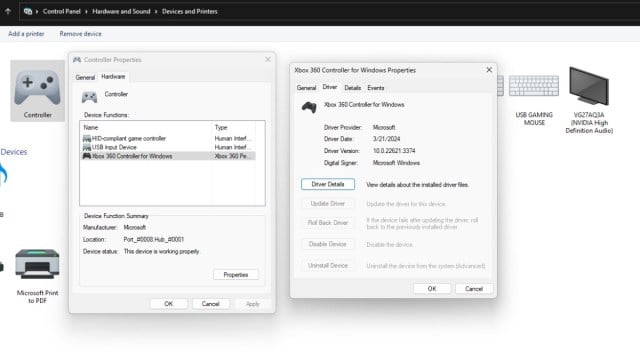Click the Control Panel icon in address bar
This screenshot has width=640, height=360.
[x=28, y=11]
